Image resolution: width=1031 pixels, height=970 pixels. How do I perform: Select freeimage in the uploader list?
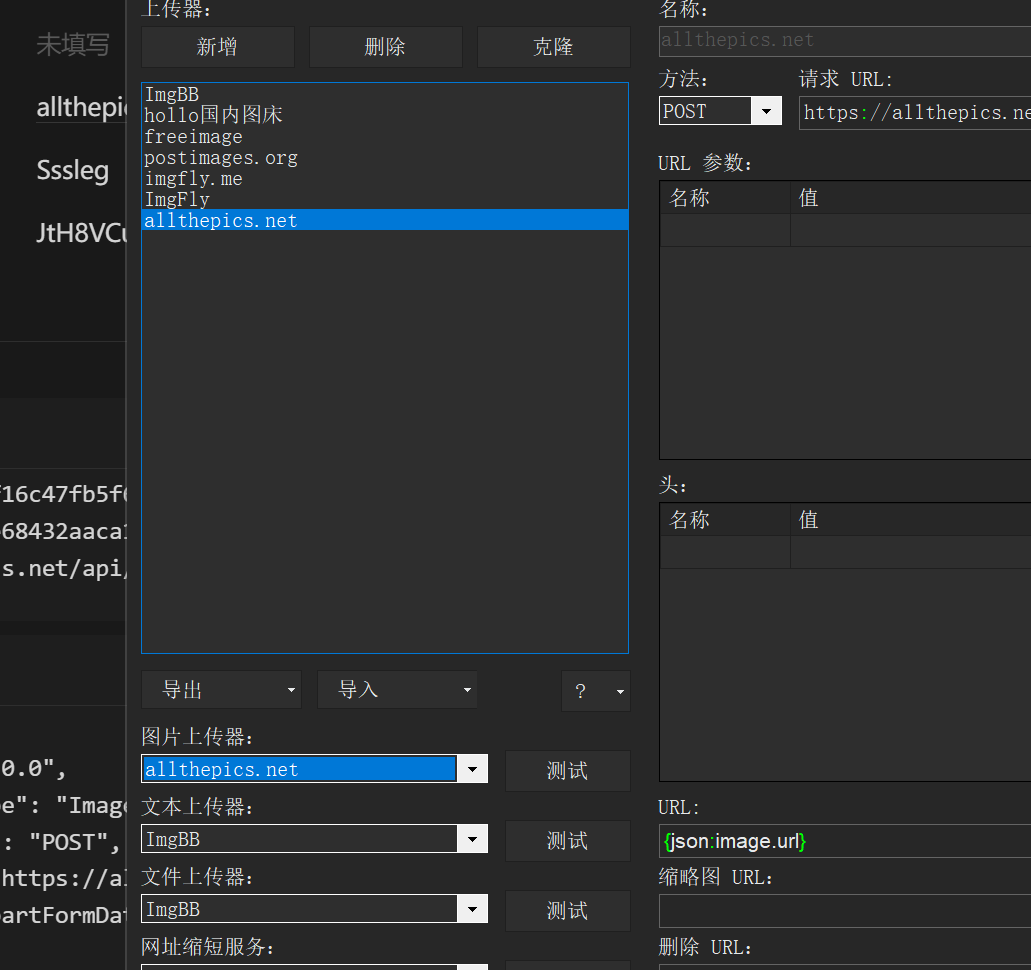click(x=193, y=137)
